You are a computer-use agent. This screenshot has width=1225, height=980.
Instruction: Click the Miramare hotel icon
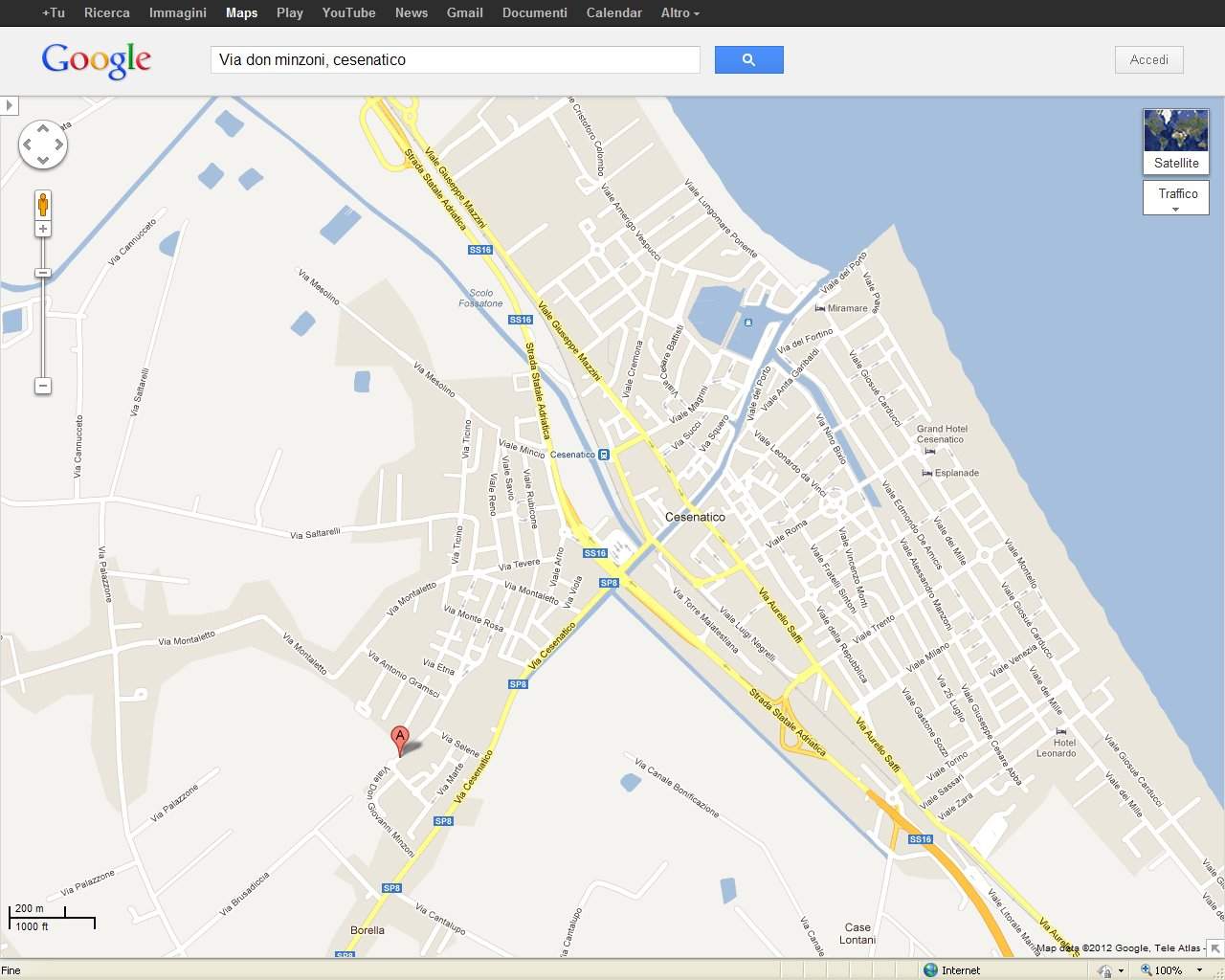[x=820, y=308]
